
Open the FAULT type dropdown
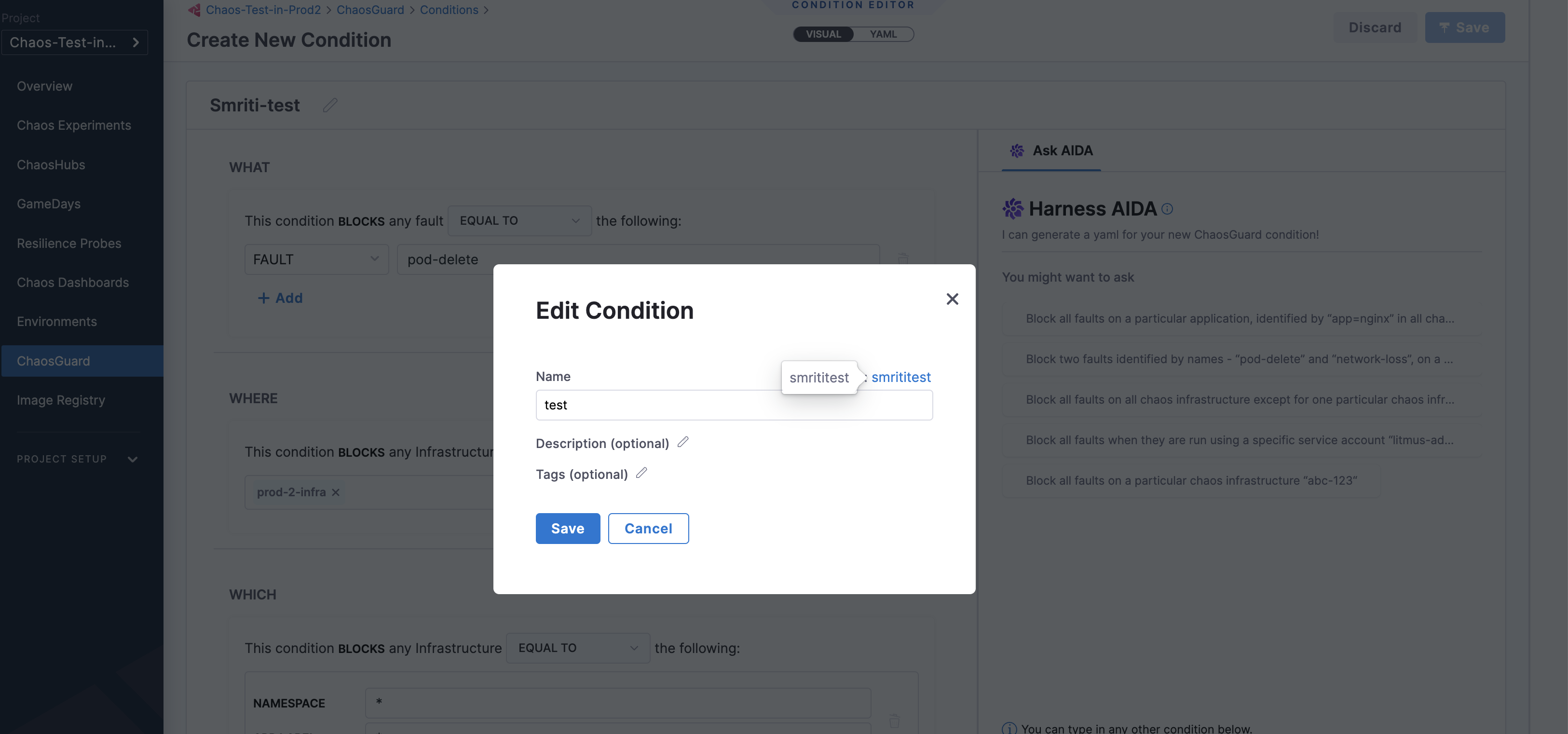click(x=316, y=259)
